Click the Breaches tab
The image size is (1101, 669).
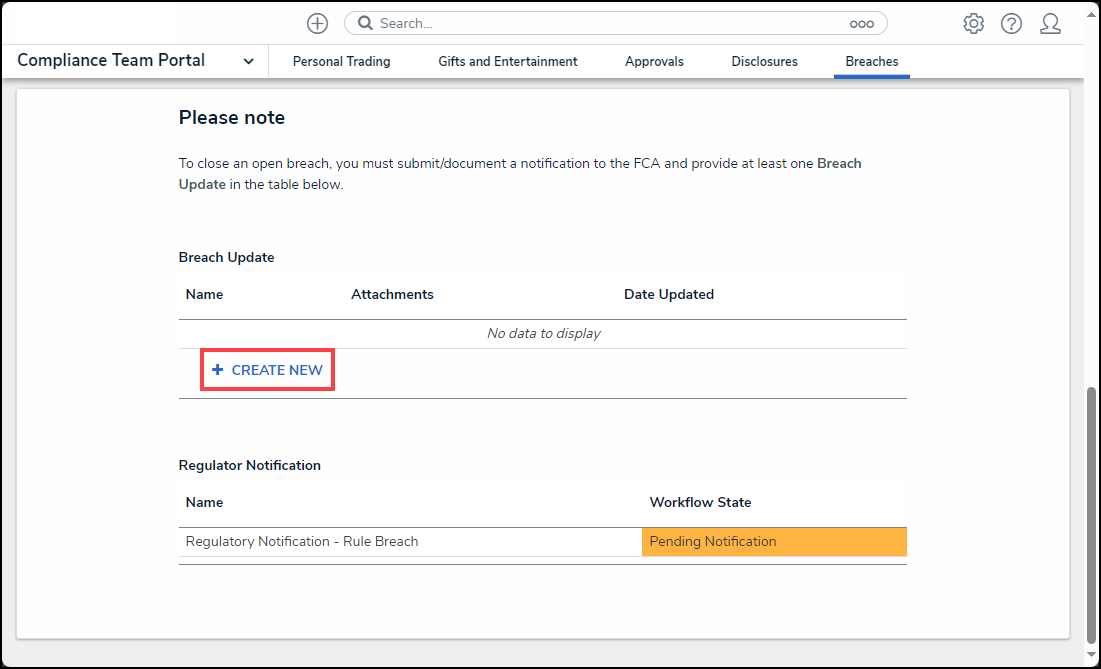point(871,61)
